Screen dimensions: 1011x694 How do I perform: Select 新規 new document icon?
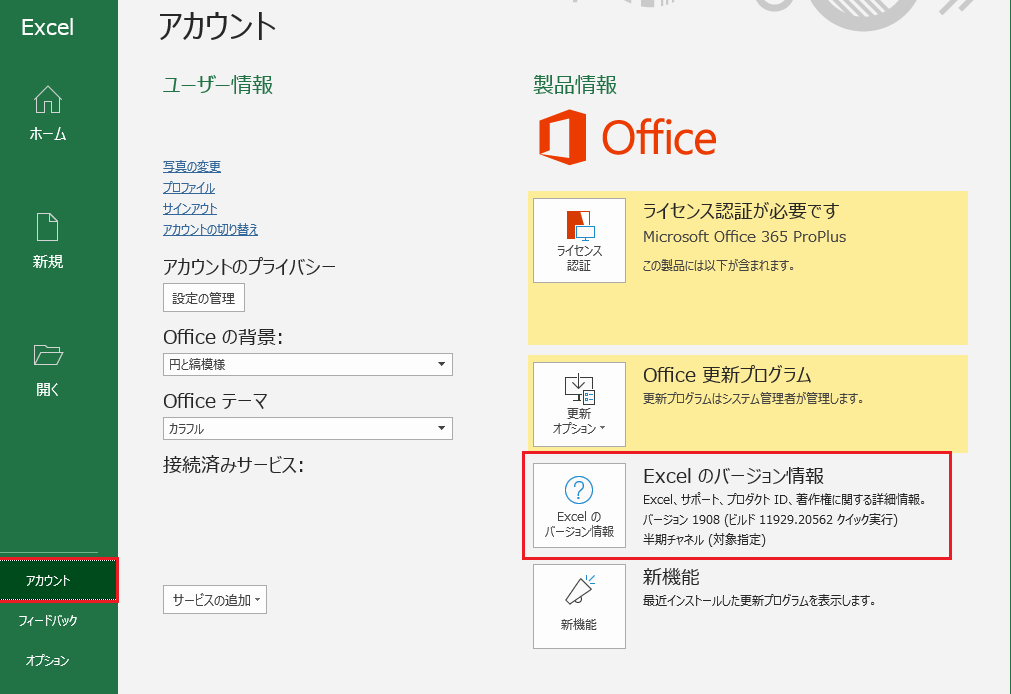click(48, 227)
